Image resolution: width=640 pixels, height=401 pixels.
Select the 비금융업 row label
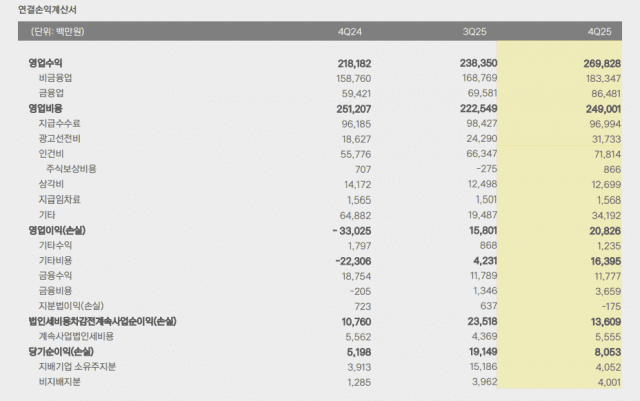point(56,77)
